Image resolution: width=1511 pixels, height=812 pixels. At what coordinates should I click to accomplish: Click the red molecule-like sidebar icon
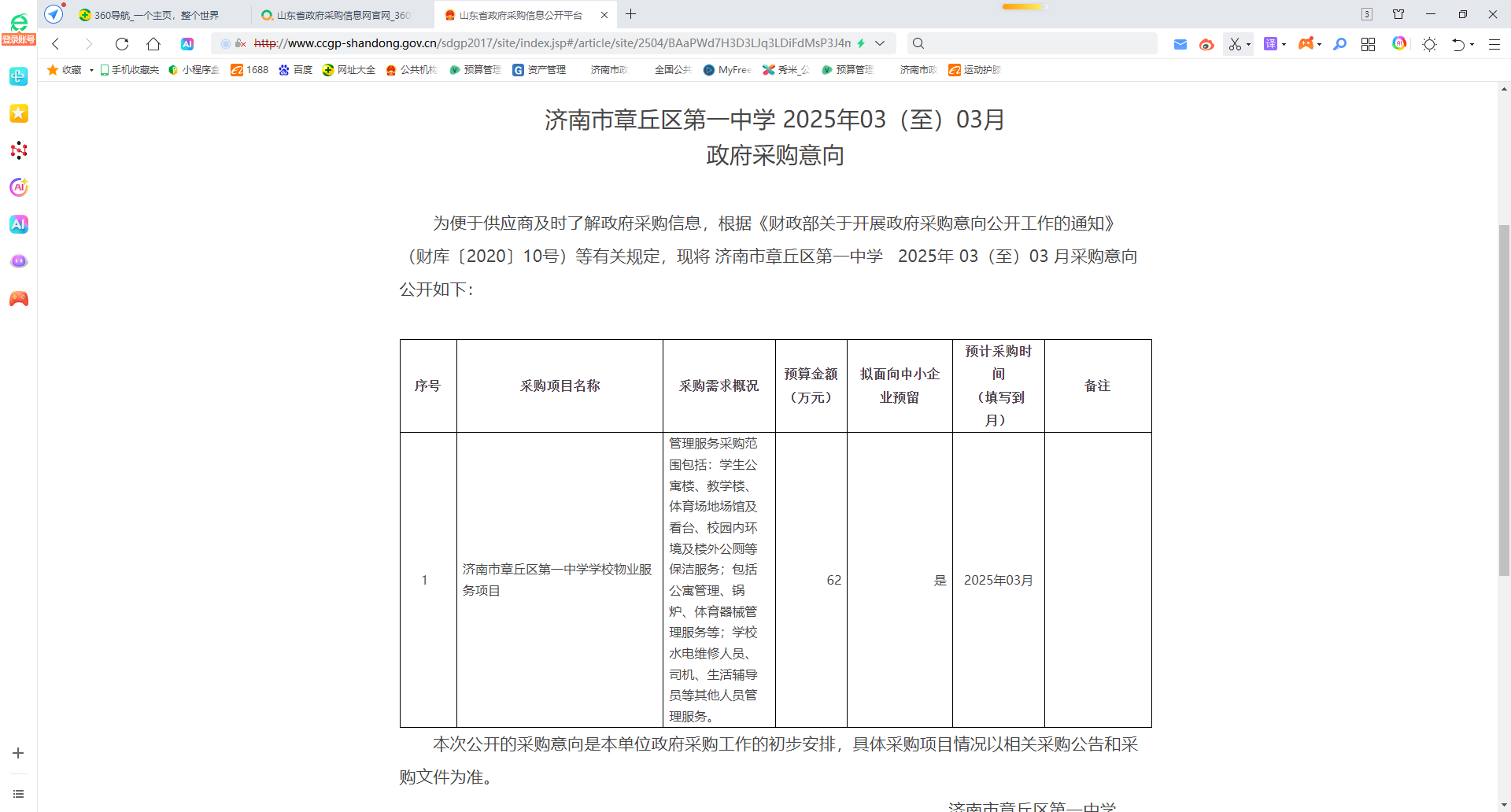coord(19,150)
